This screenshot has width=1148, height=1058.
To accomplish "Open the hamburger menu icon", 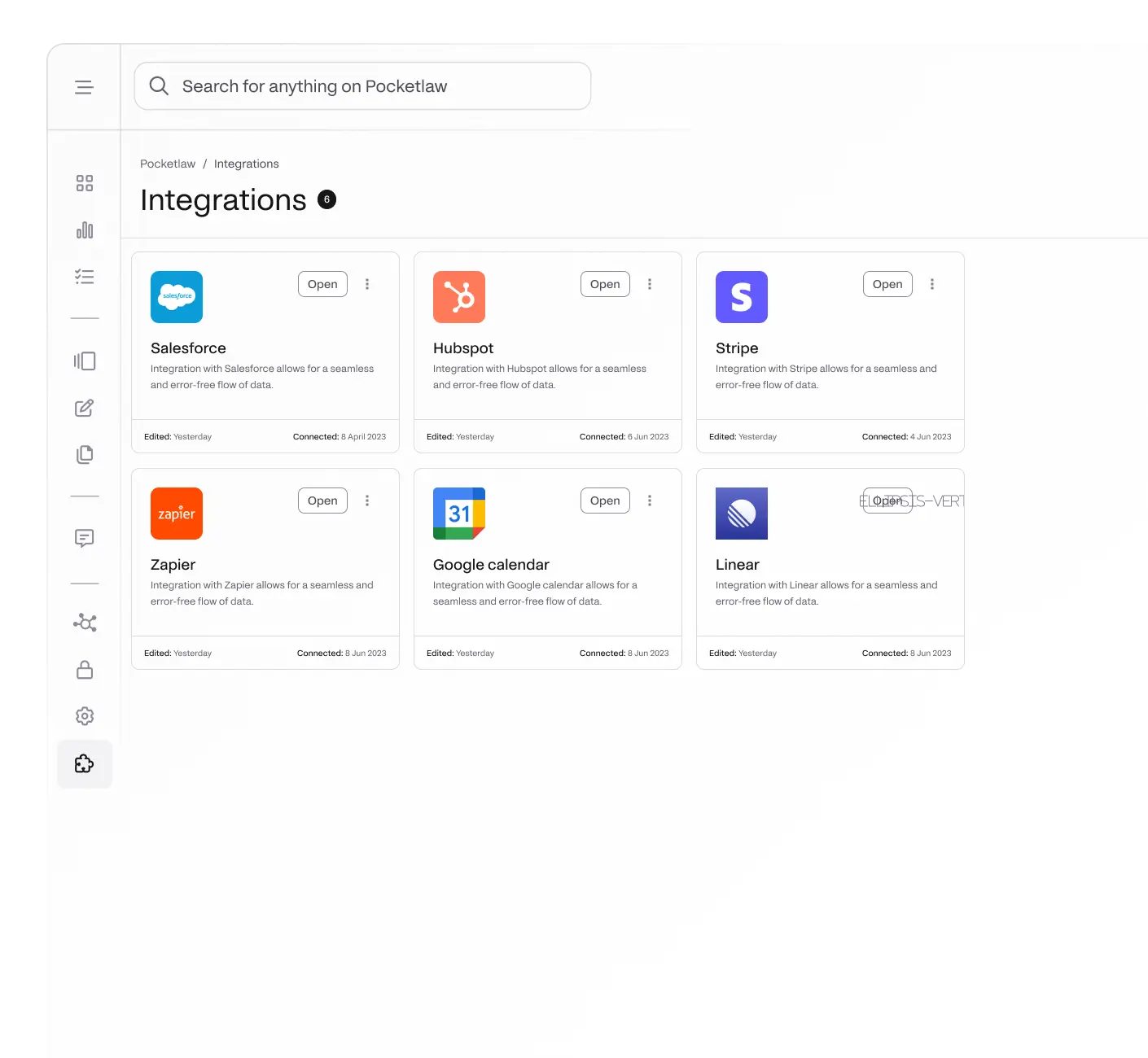I will click(84, 87).
